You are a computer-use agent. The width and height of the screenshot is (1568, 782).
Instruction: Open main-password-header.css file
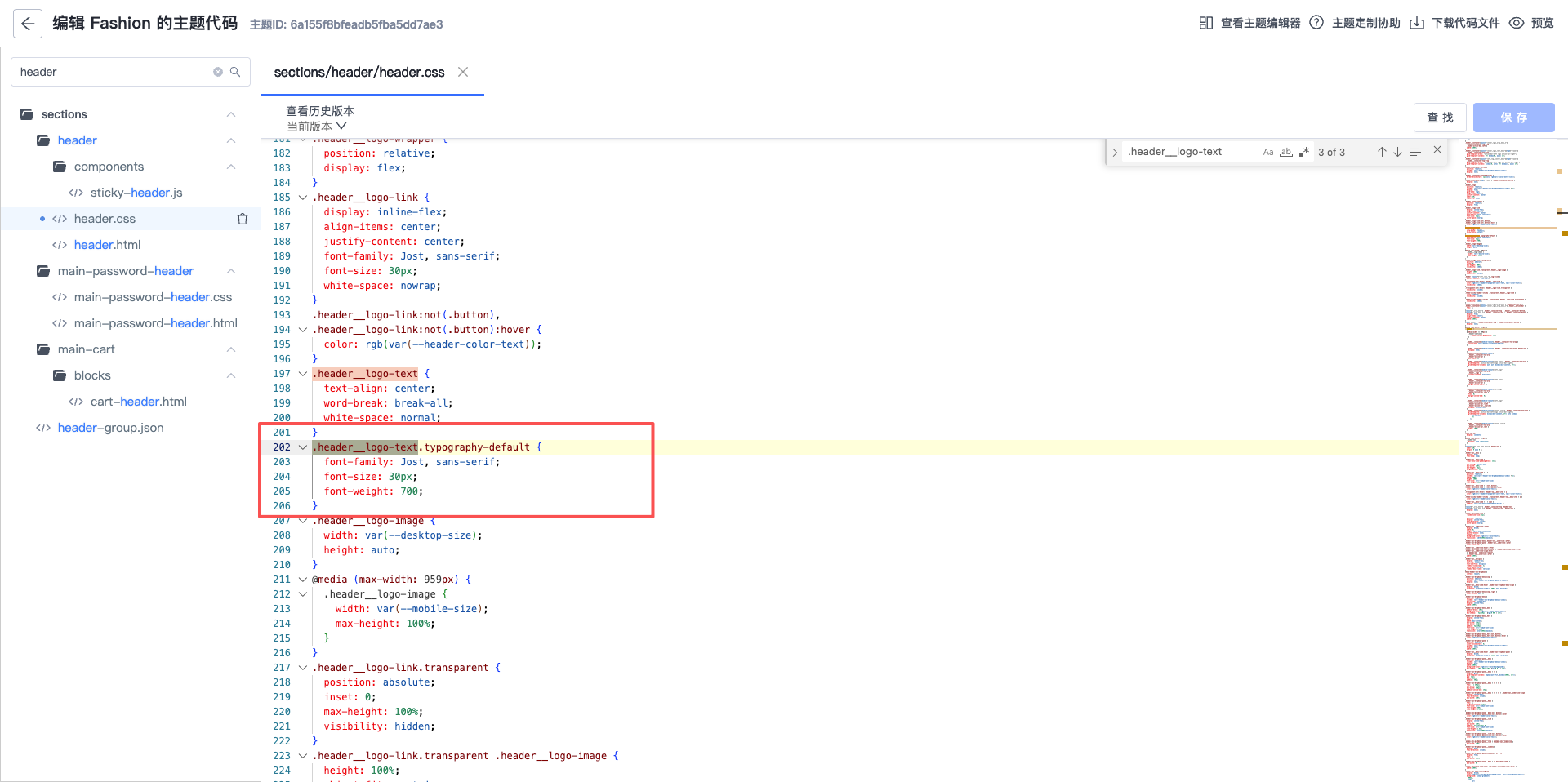coord(153,297)
